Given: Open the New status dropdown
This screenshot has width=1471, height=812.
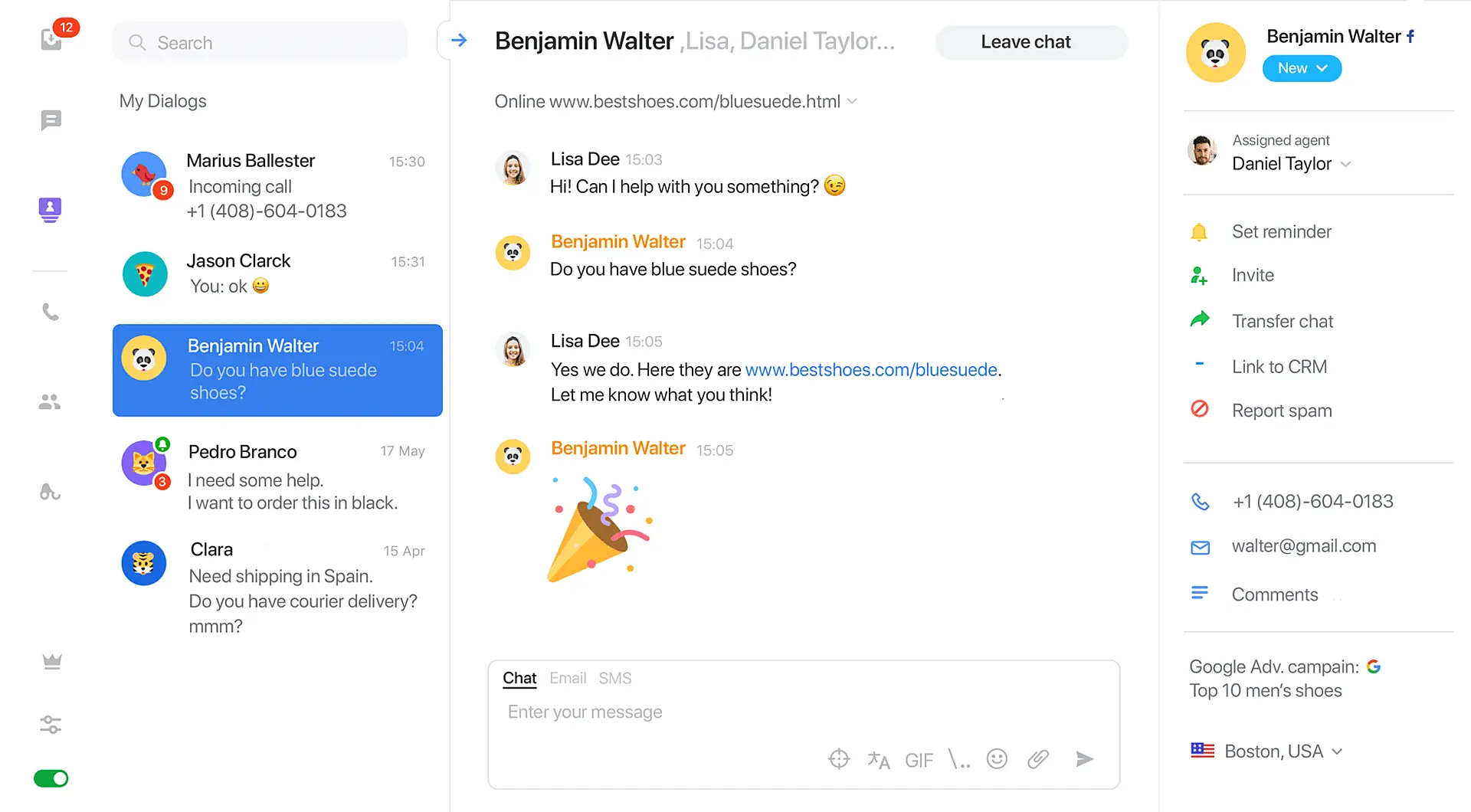Looking at the screenshot, I should (1301, 68).
